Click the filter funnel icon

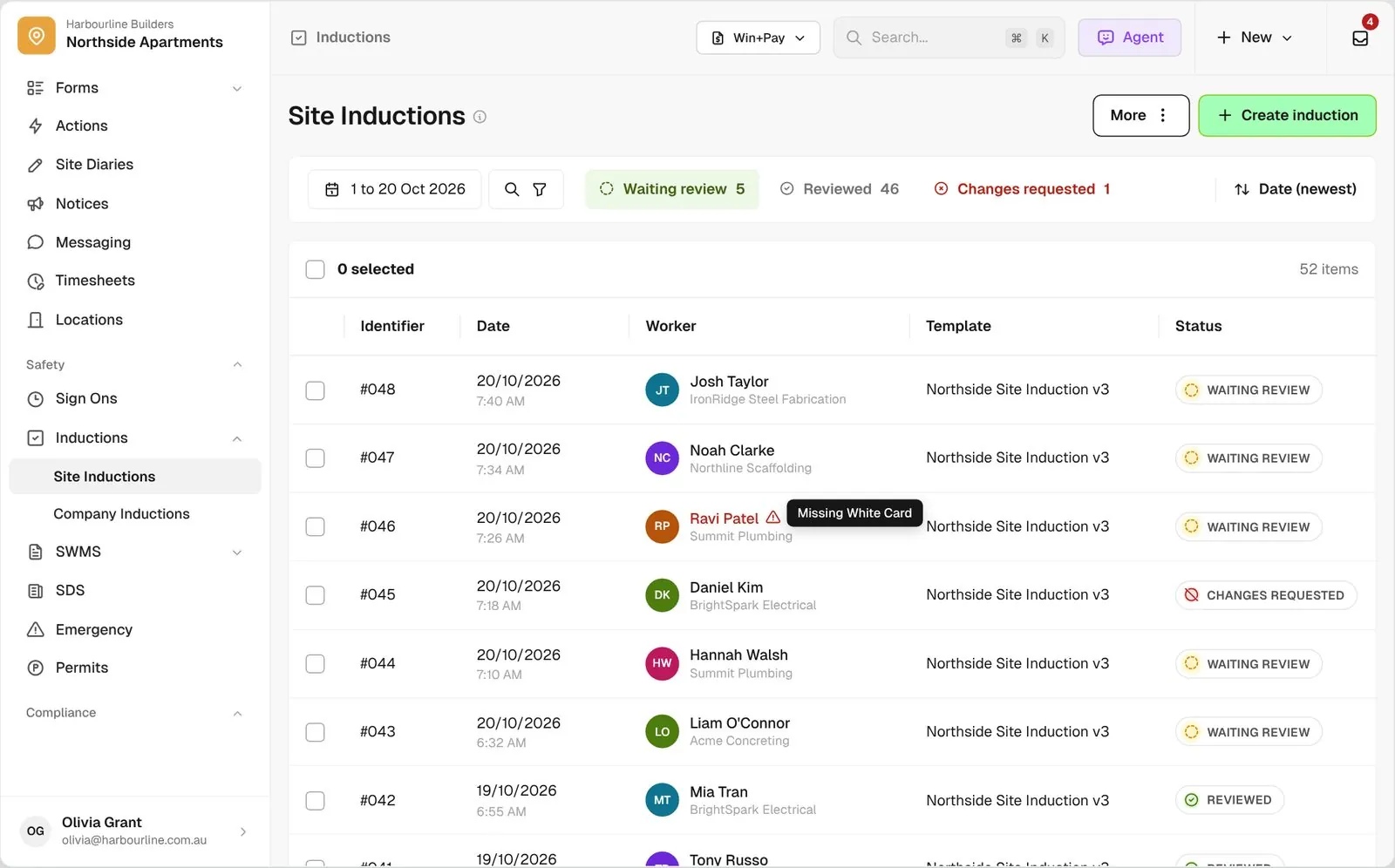(540, 189)
